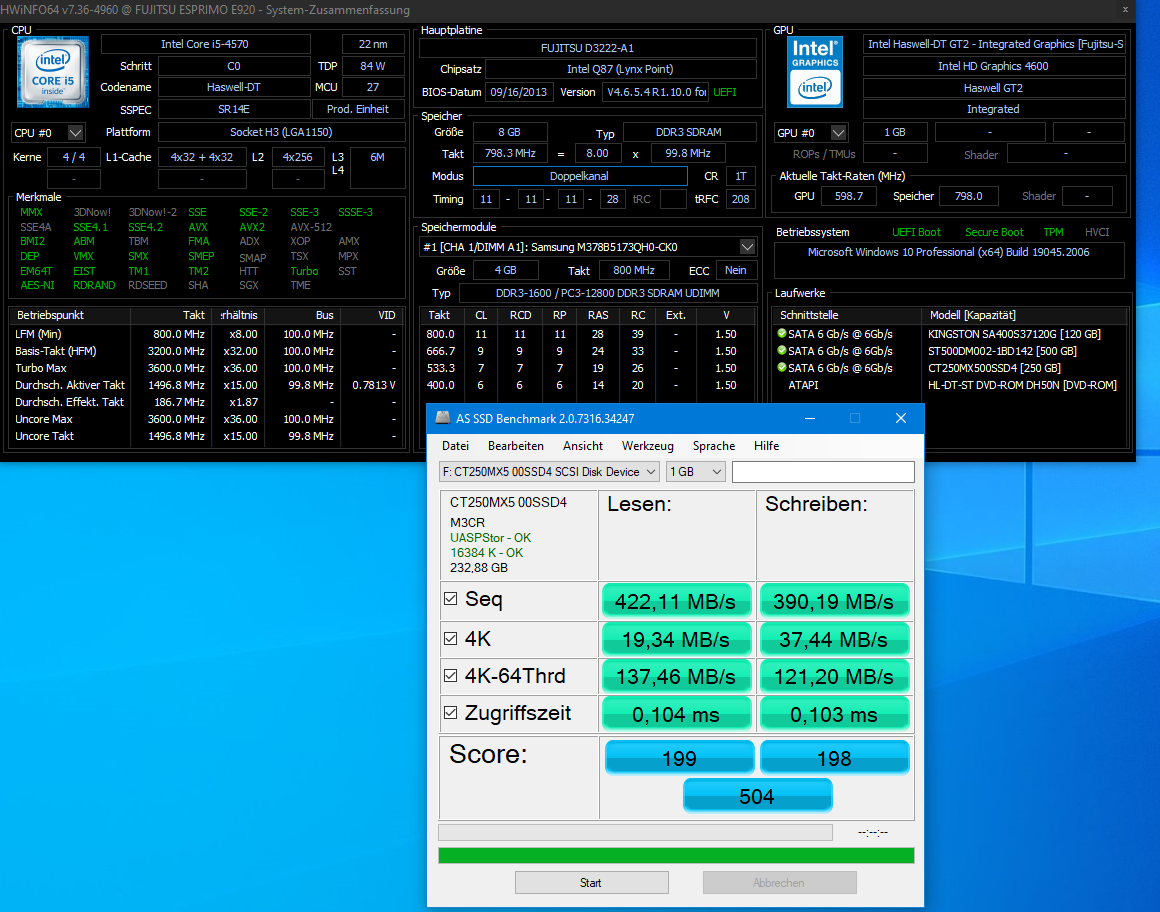Open the CPU #0 selector dropdown

pyautogui.click(x=48, y=132)
